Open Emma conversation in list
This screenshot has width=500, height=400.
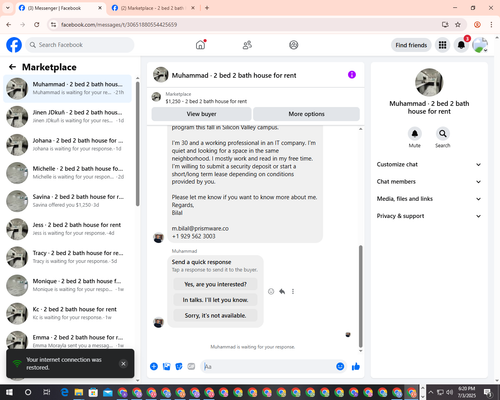pyautogui.click(x=68, y=339)
